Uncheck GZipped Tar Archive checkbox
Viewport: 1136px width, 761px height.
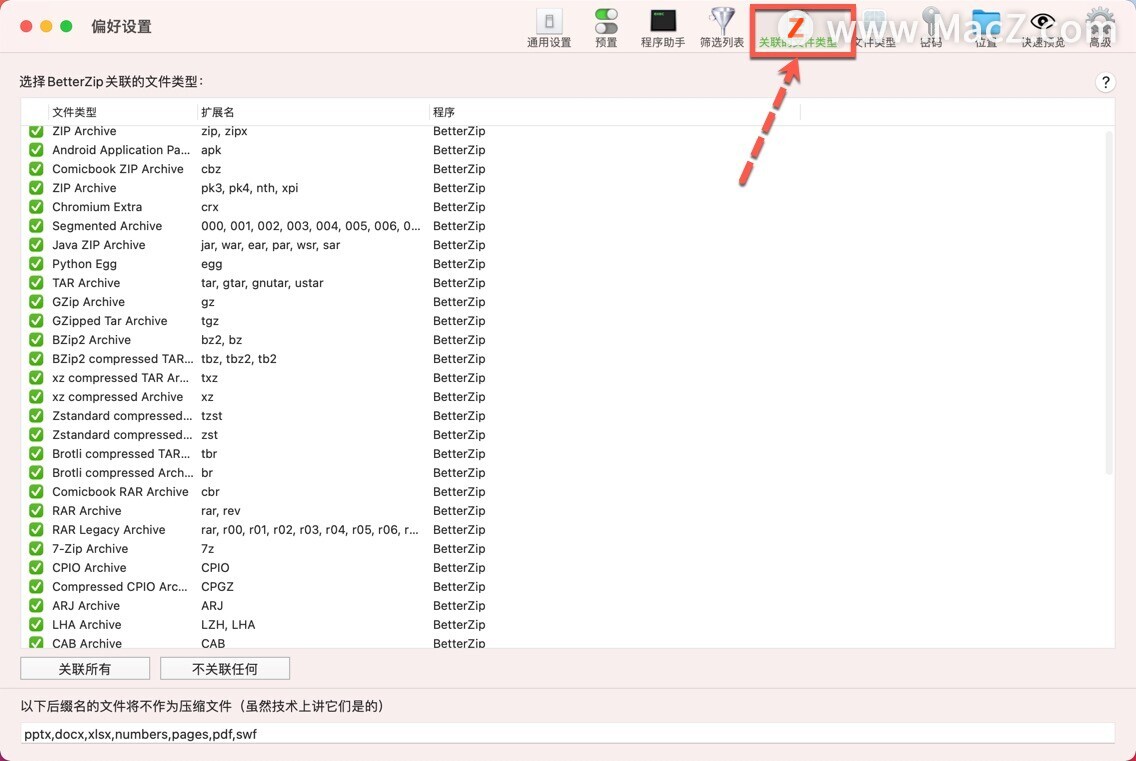(36, 321)
